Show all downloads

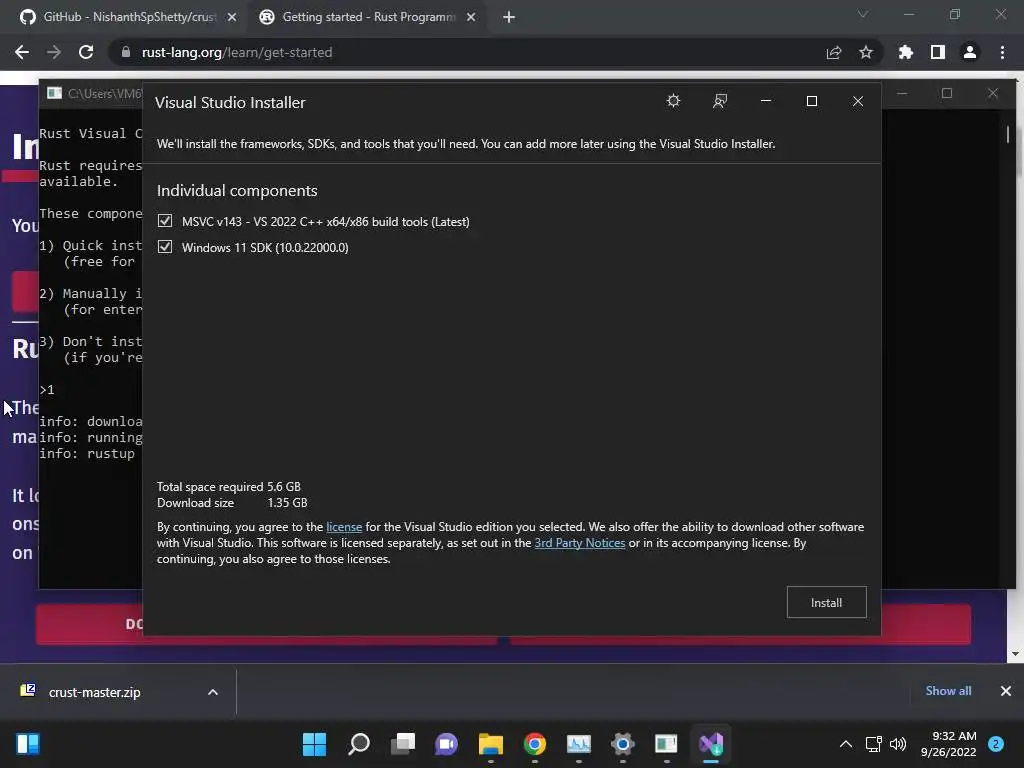[948, 691]
